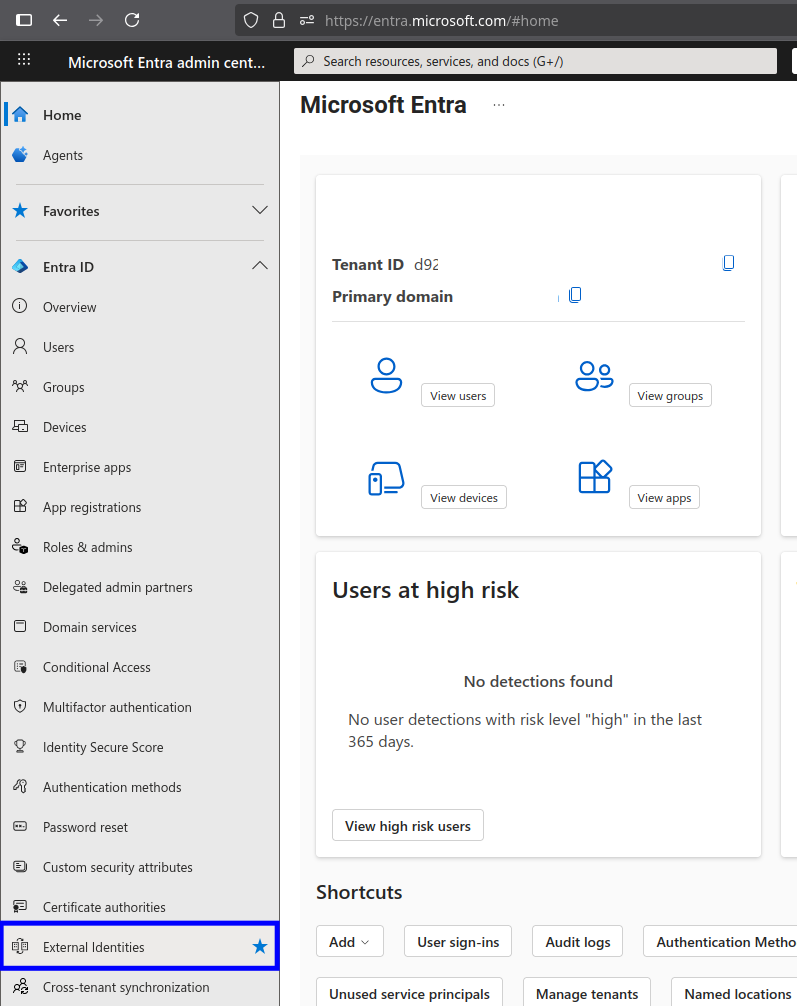Viewport: 797px width, 1006px height.
Task: Click the View devices button
Action: click(464, 497)
